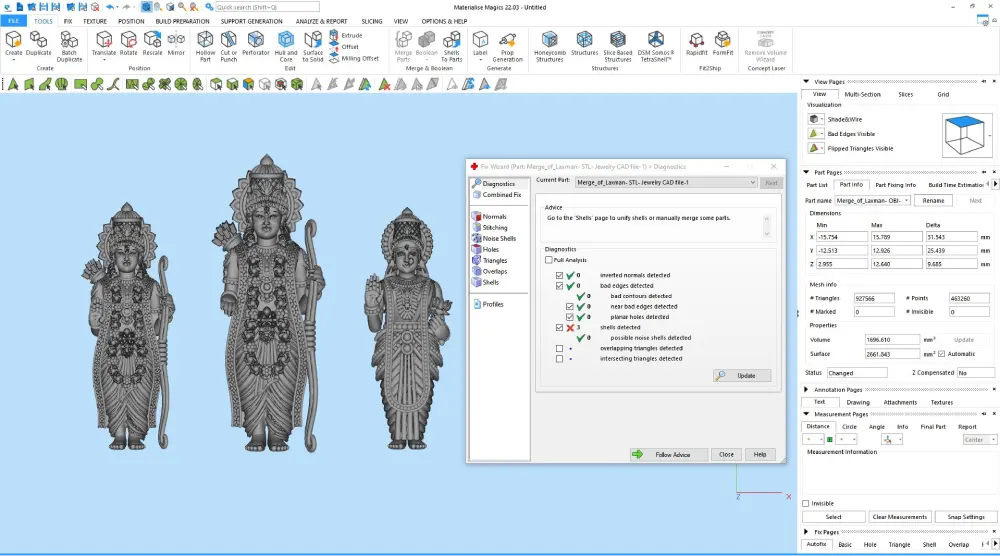Open the Batch Duplicate tool
This screenshot has width=1000, height=556.
[69, 47]
